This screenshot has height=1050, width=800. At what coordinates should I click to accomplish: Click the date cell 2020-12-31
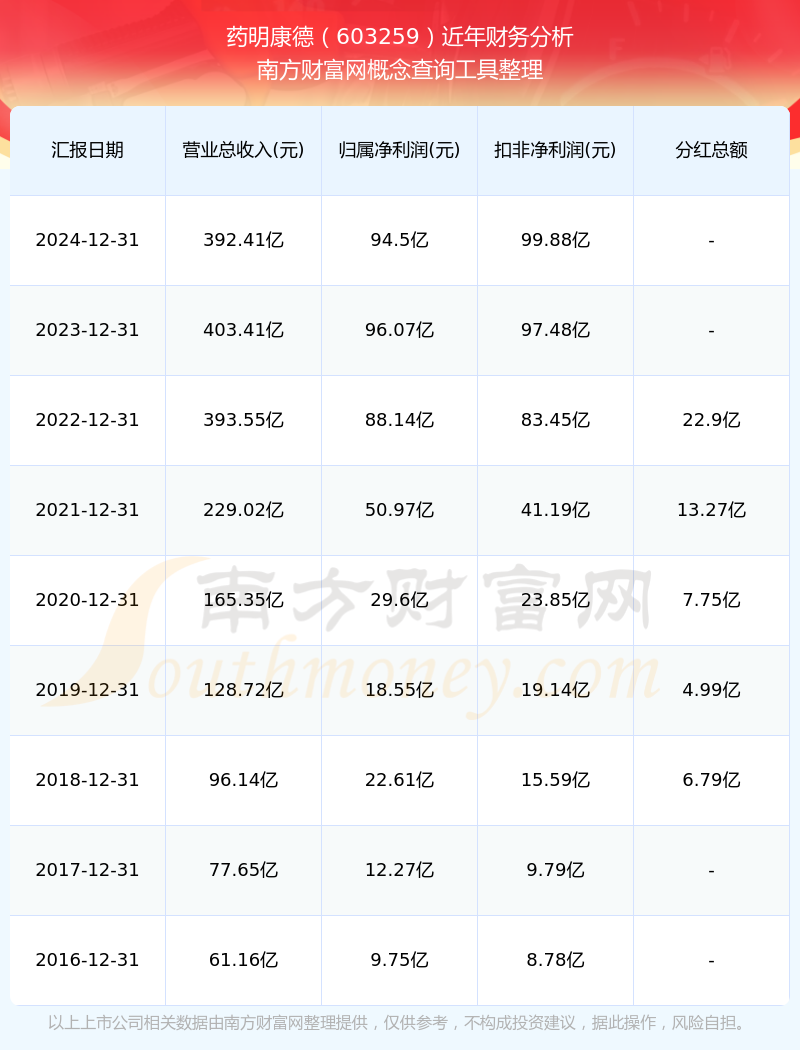88,600
